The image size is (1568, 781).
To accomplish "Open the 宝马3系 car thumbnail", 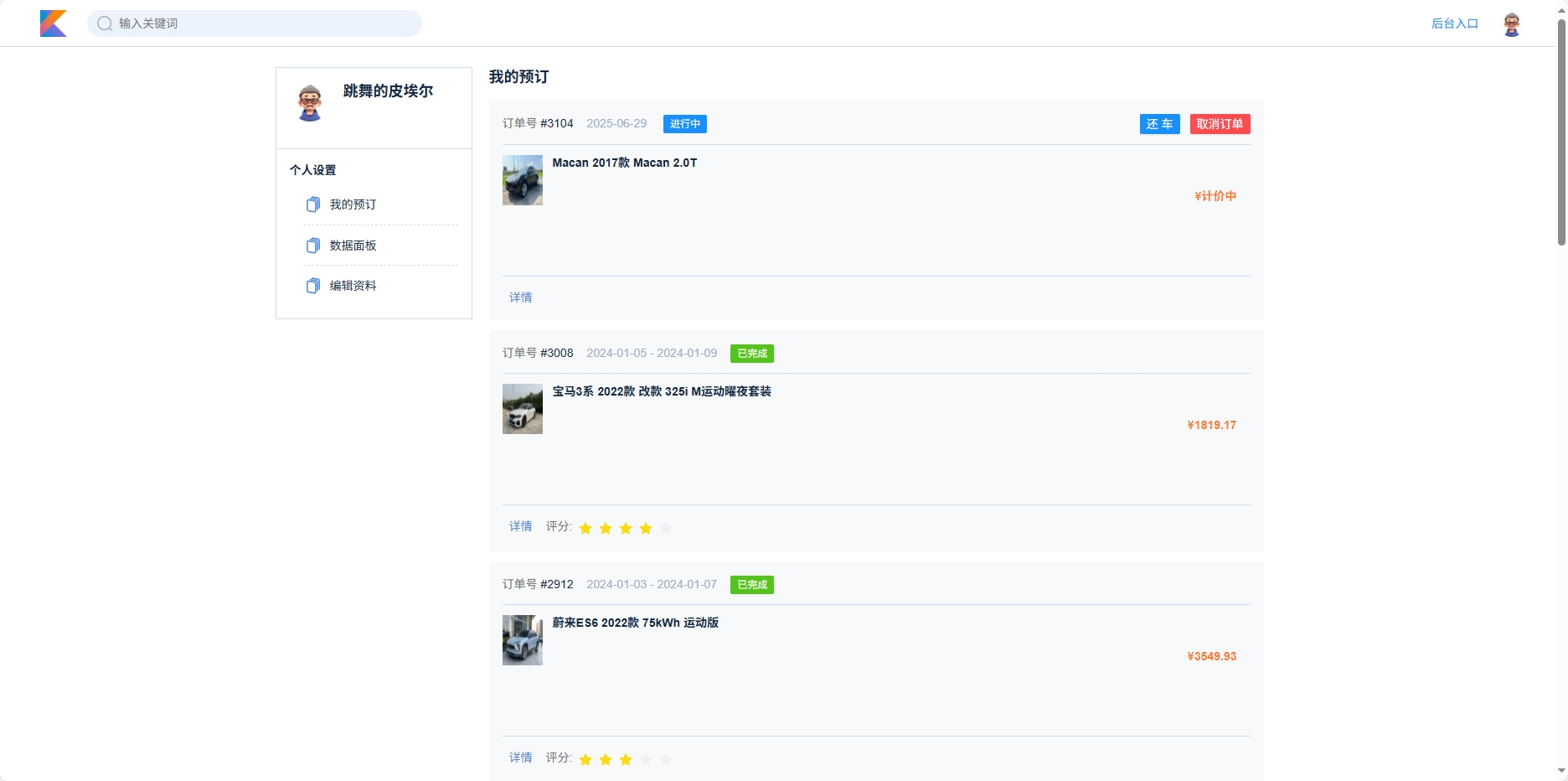I will [x=523, y=409].
